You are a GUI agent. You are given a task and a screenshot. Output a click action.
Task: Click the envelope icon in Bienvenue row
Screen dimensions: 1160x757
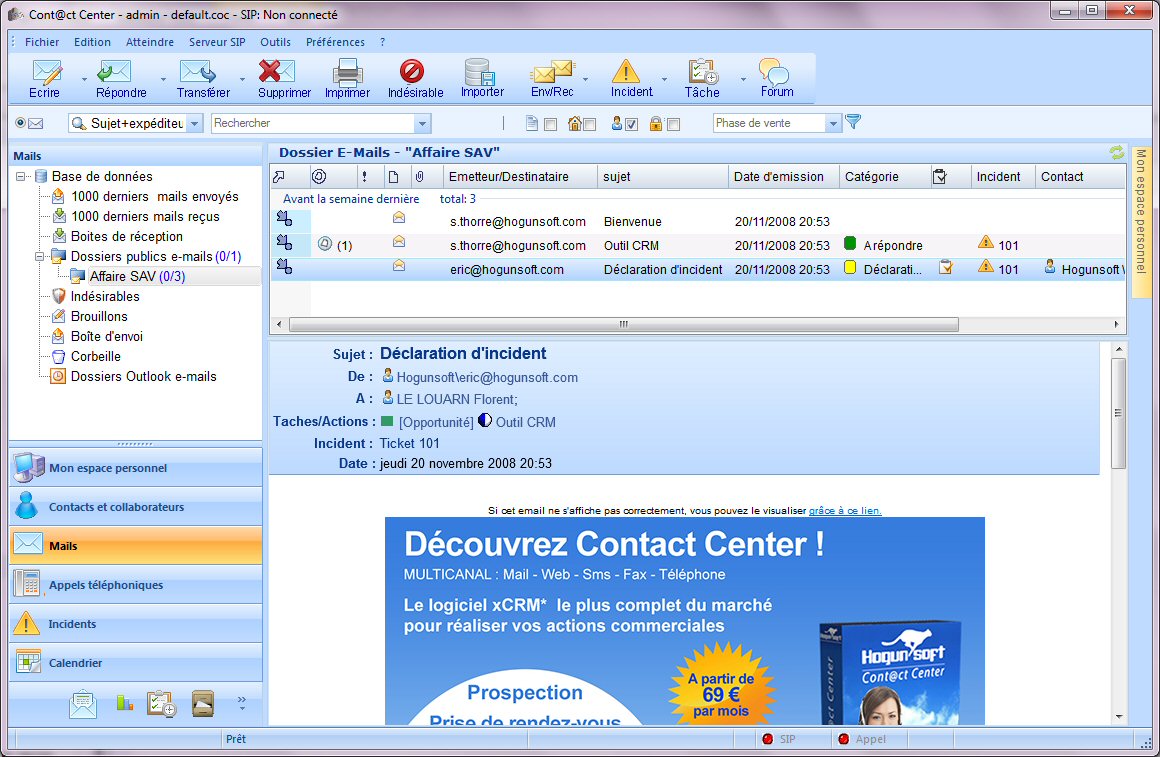(x=399, y=218)
